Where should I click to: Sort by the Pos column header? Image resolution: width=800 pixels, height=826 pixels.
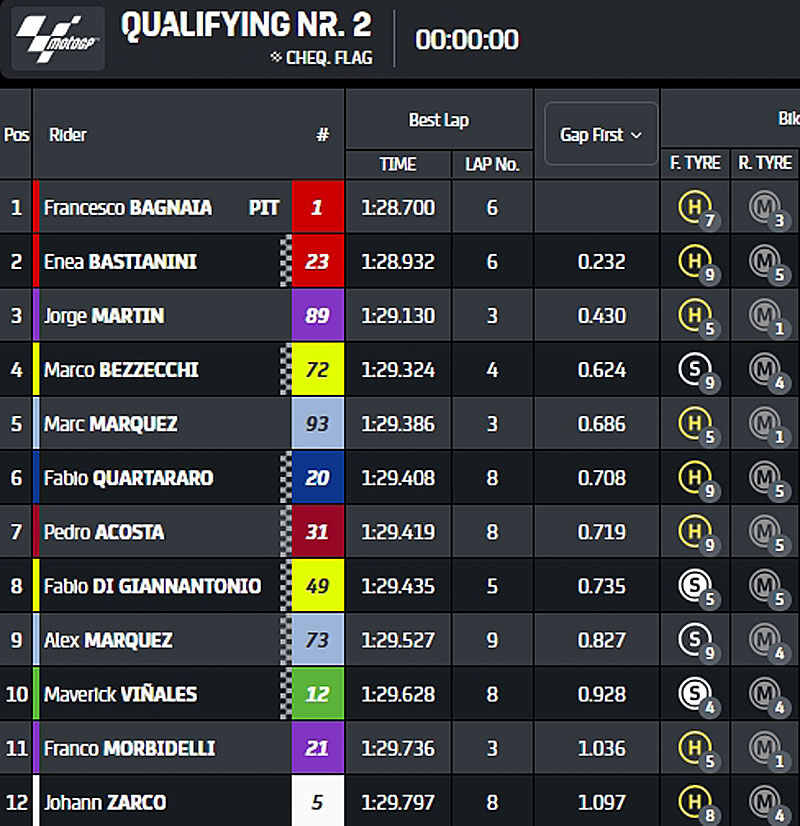coord(16,135)
